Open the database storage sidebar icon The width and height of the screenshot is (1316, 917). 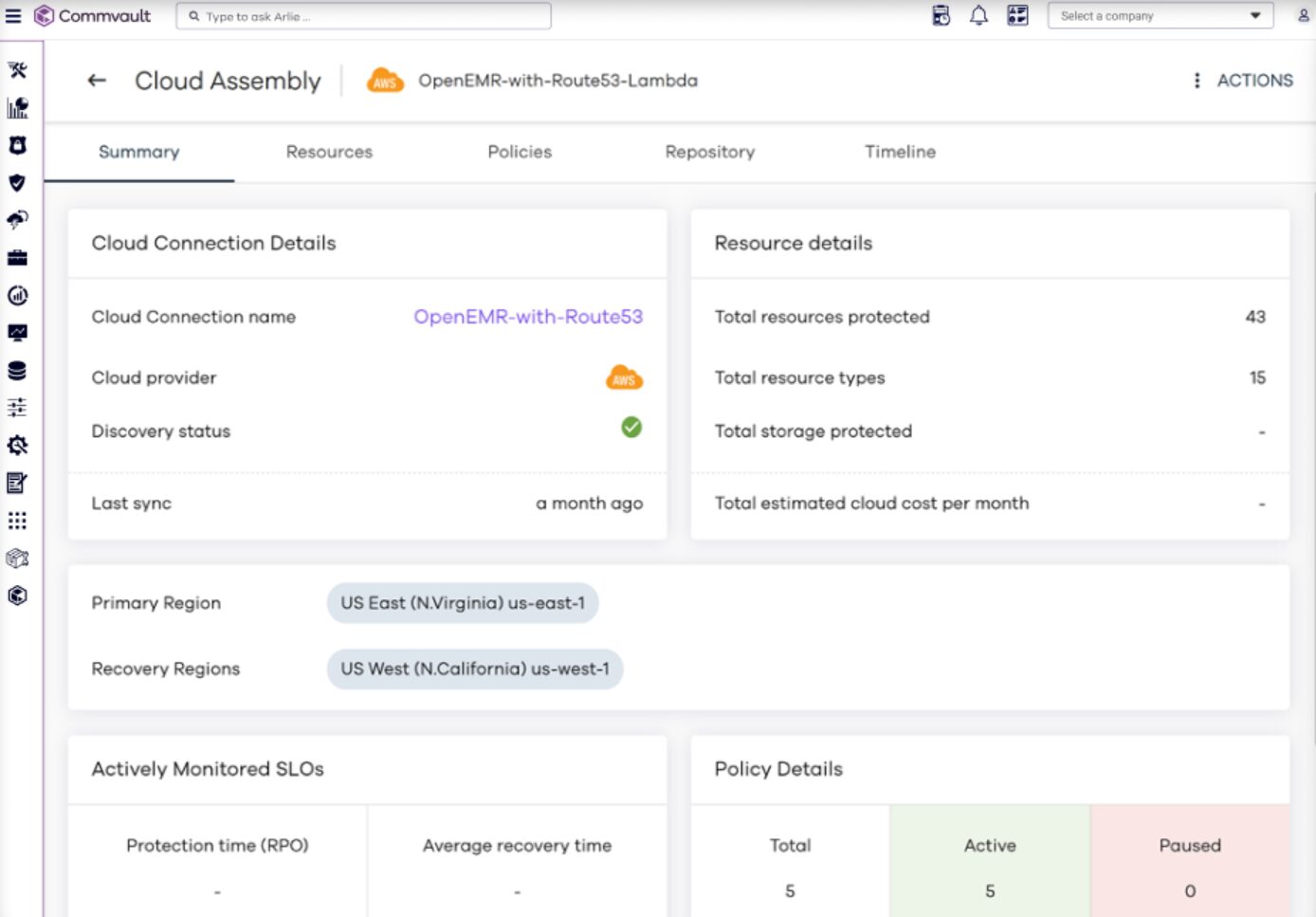click(17, 371)
